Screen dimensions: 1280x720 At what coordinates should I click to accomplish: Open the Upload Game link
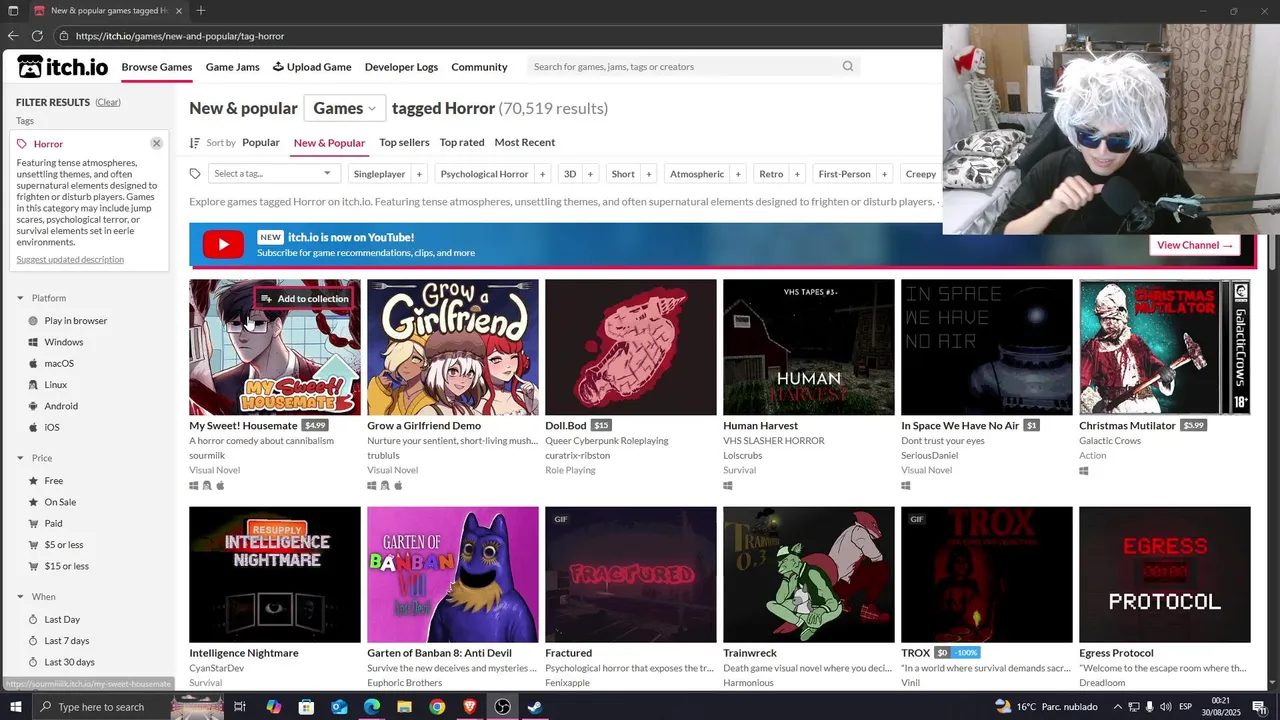coord(311,67)
